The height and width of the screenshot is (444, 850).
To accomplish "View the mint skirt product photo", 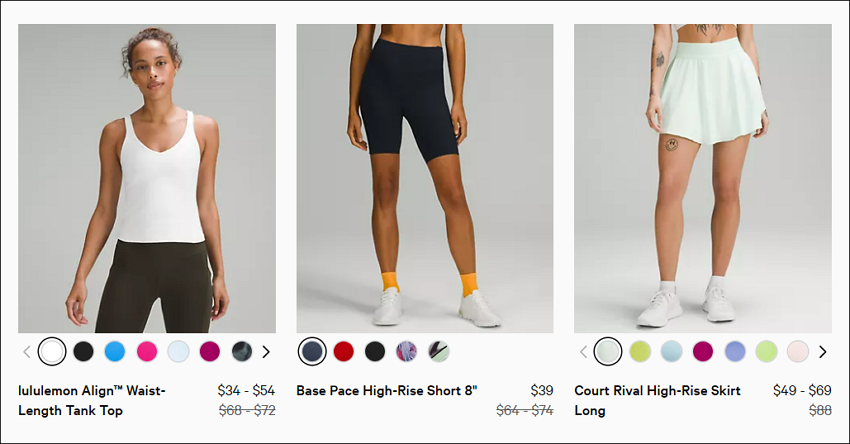I will click(703, 178).
